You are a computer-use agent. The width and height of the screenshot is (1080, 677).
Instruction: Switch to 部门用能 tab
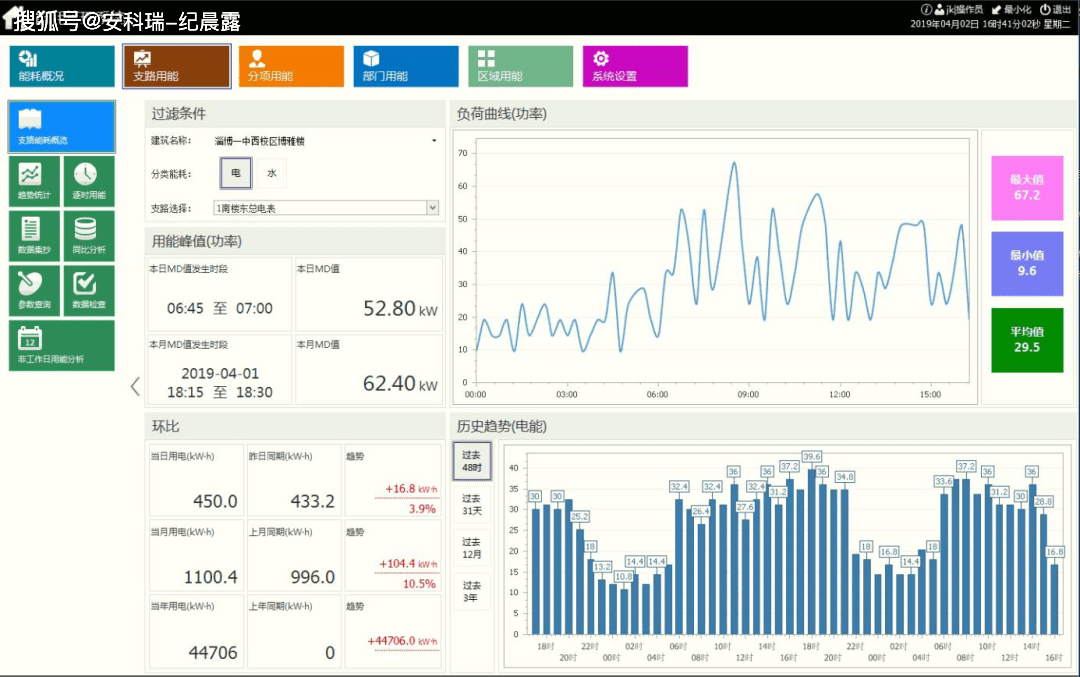click(405, 66)
